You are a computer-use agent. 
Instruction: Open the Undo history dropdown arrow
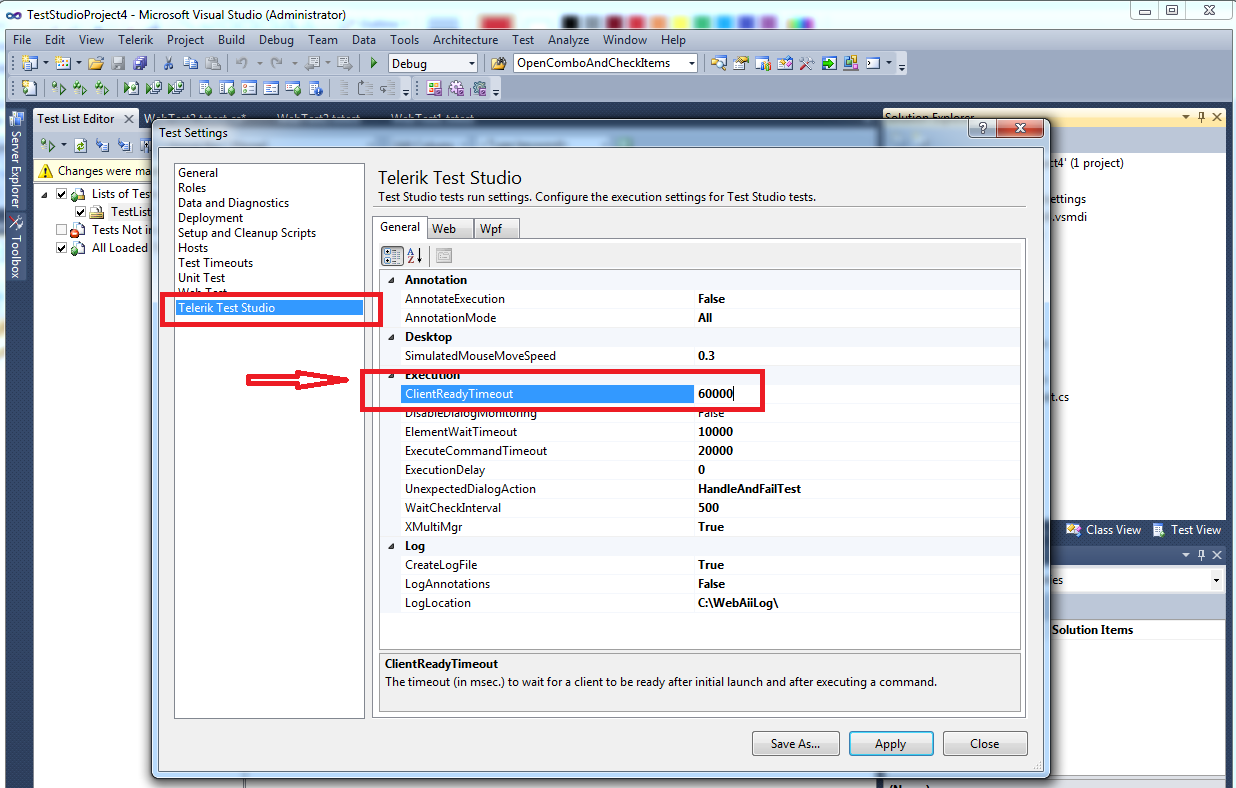258,63
